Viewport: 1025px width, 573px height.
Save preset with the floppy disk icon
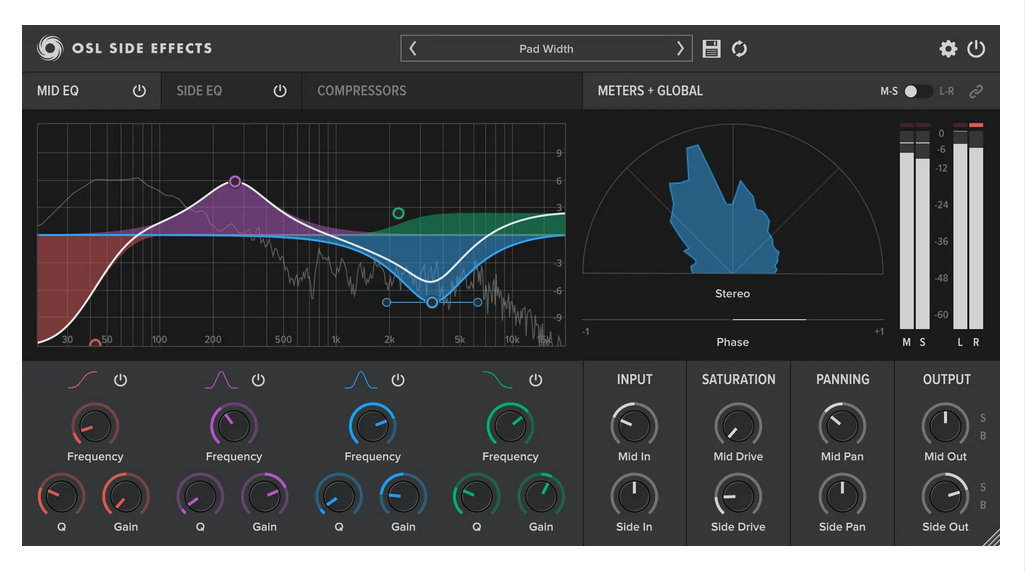pyautogui.click(x=711, y=48)
